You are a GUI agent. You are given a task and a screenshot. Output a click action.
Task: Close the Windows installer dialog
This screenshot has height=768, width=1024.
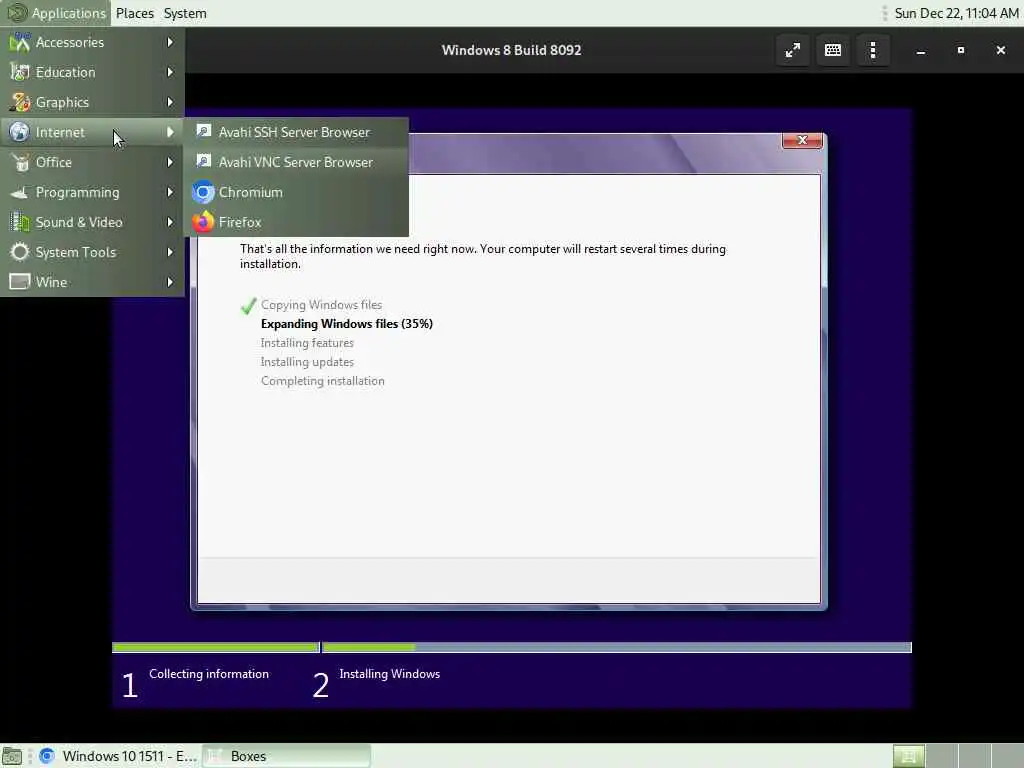point(802,140)
